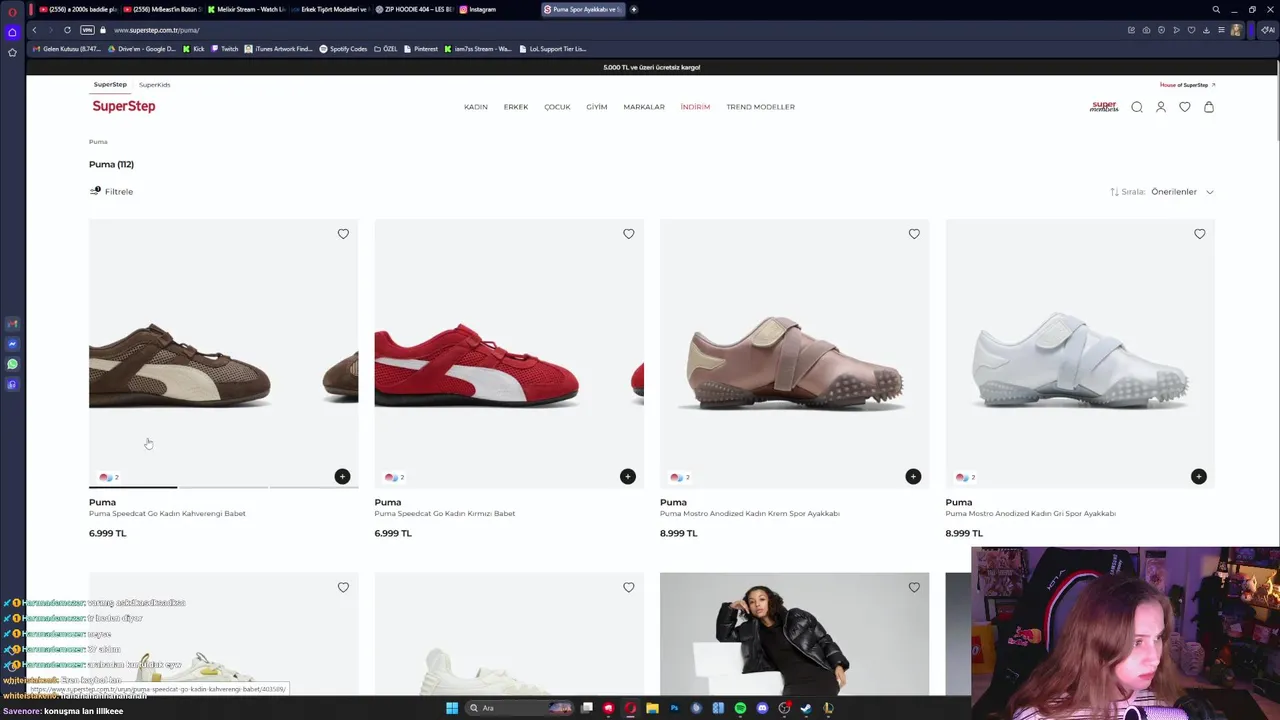Click plus button on Mostro Gri card
Screen dimensions: 1280x720
pyautogui.click(x=1199, y=477)
